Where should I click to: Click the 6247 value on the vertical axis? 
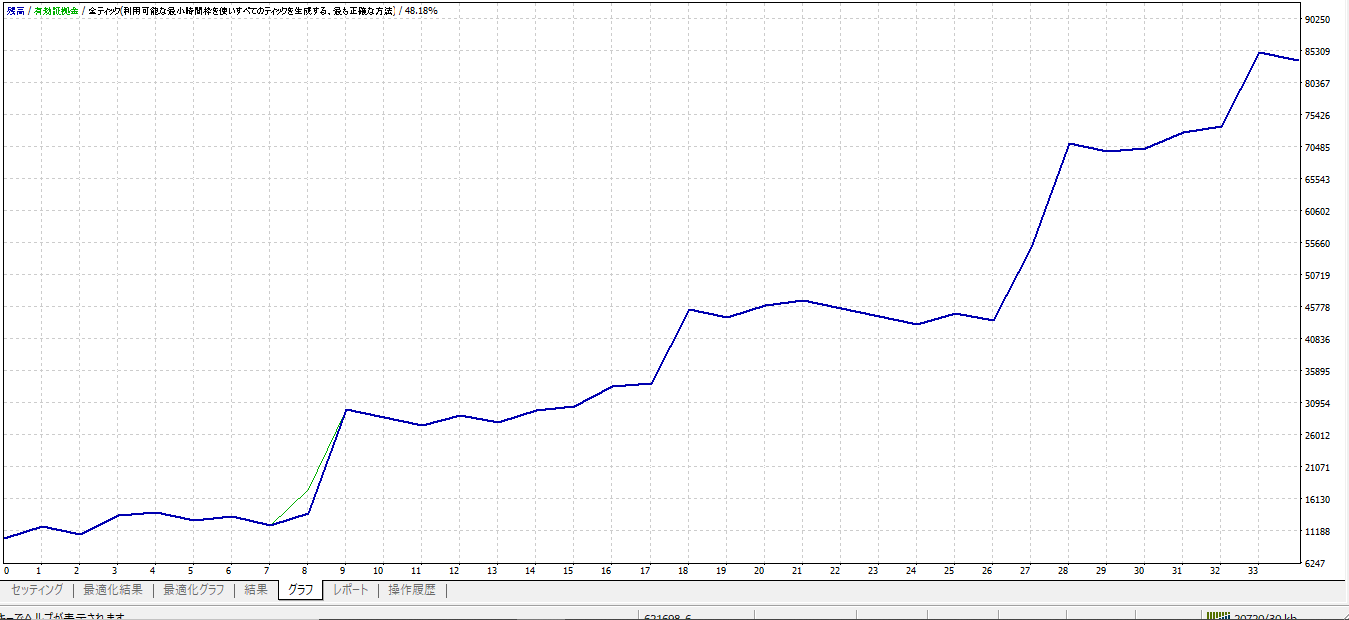tap(1317, 564)
